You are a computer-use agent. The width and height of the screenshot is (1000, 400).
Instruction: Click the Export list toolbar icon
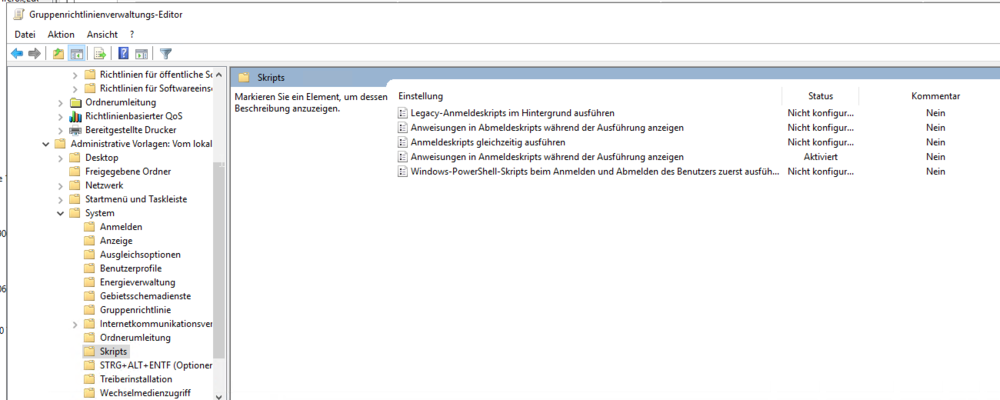point(99,53)
